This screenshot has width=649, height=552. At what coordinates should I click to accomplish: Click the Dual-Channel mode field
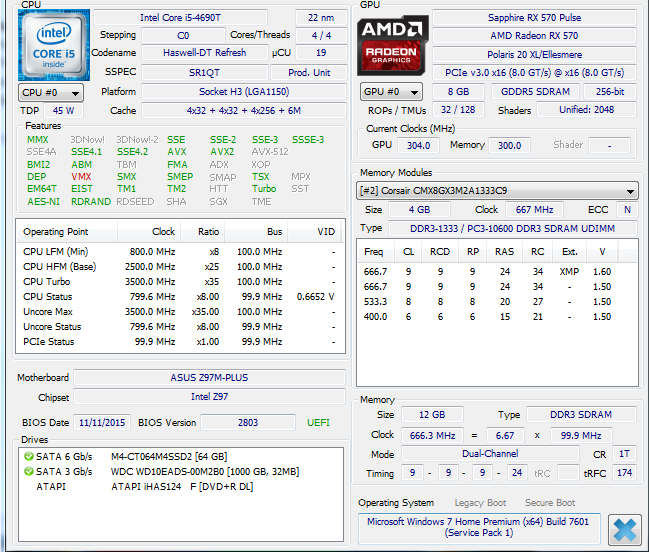pyautogui.click(x=490, y=454)
